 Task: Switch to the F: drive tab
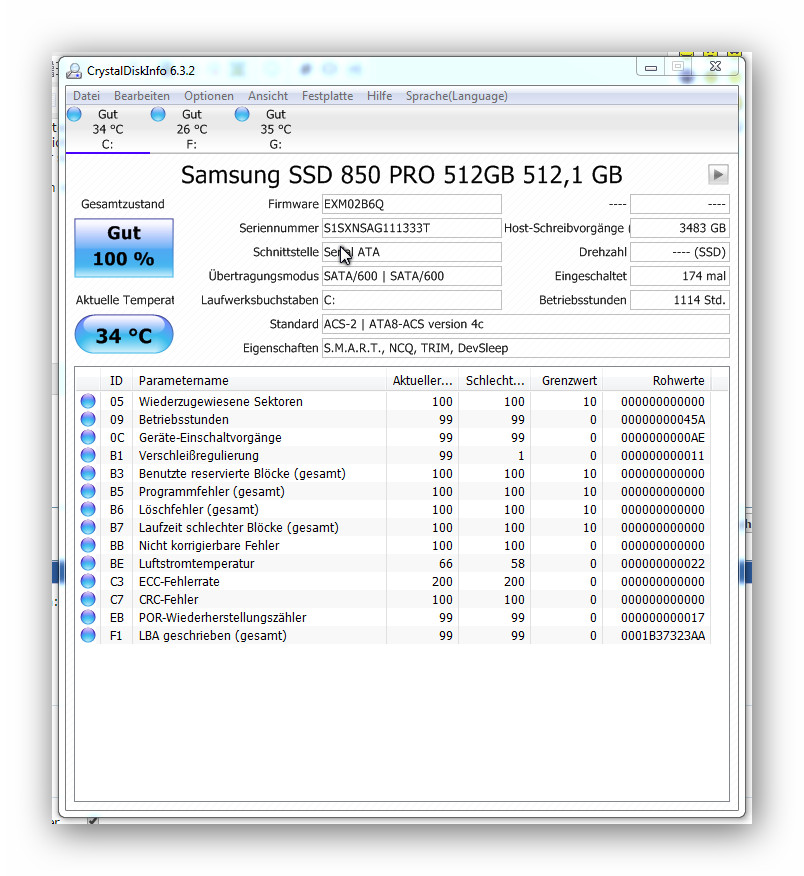192,129
